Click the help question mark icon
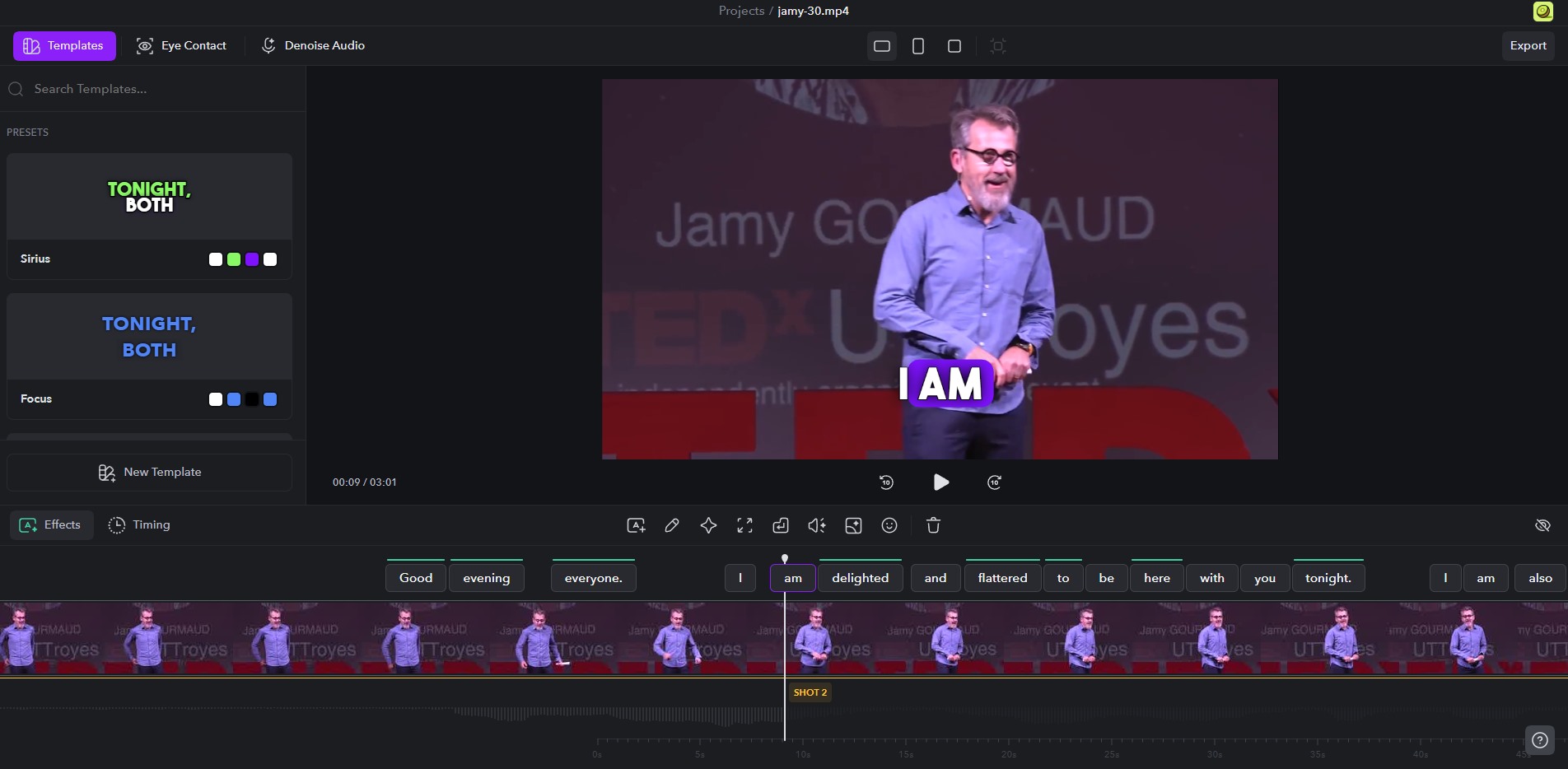The width and height of the screenshot is (1568, 769). pos(1540,740)
